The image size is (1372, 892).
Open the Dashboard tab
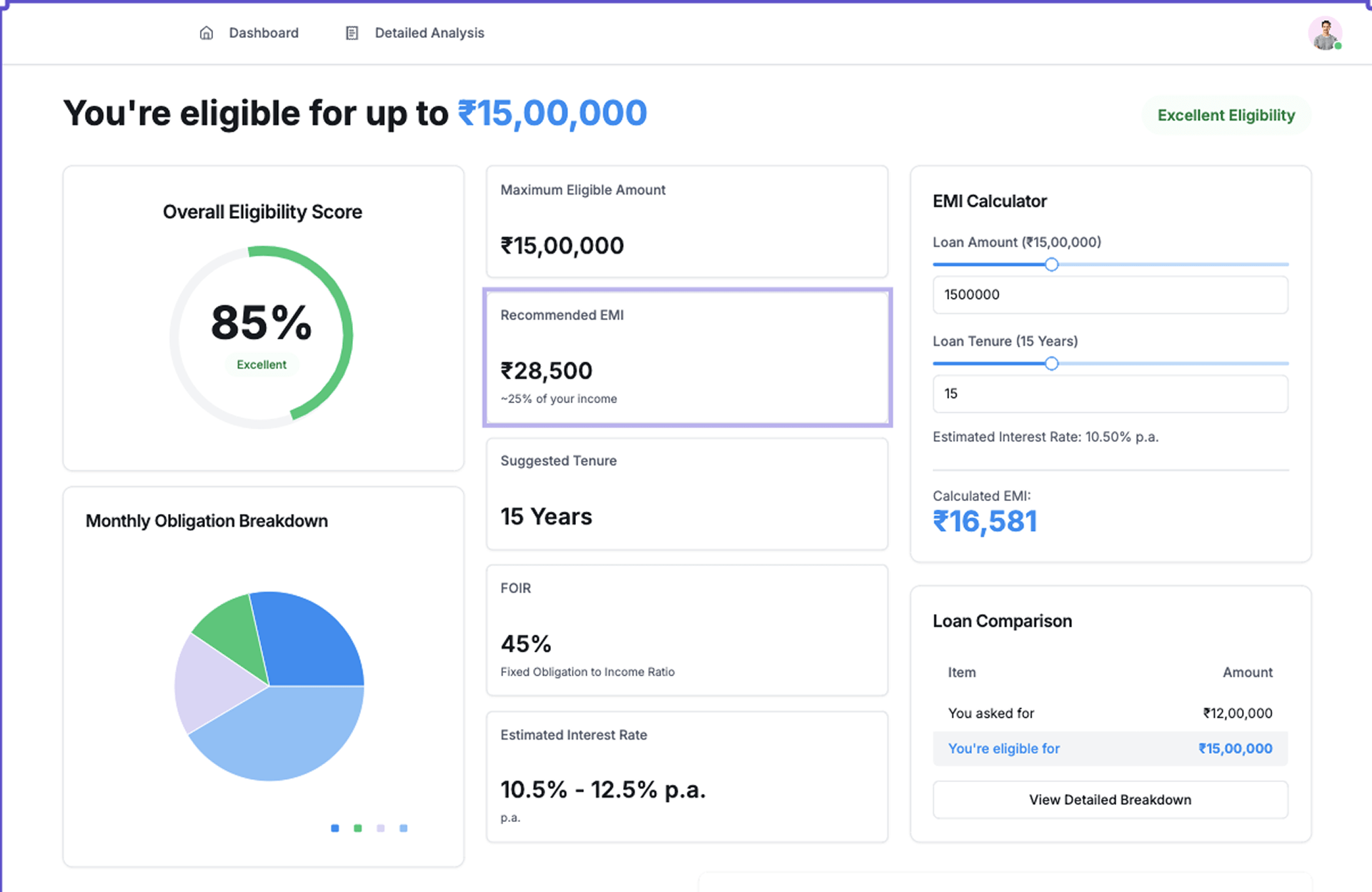(263, 33)
